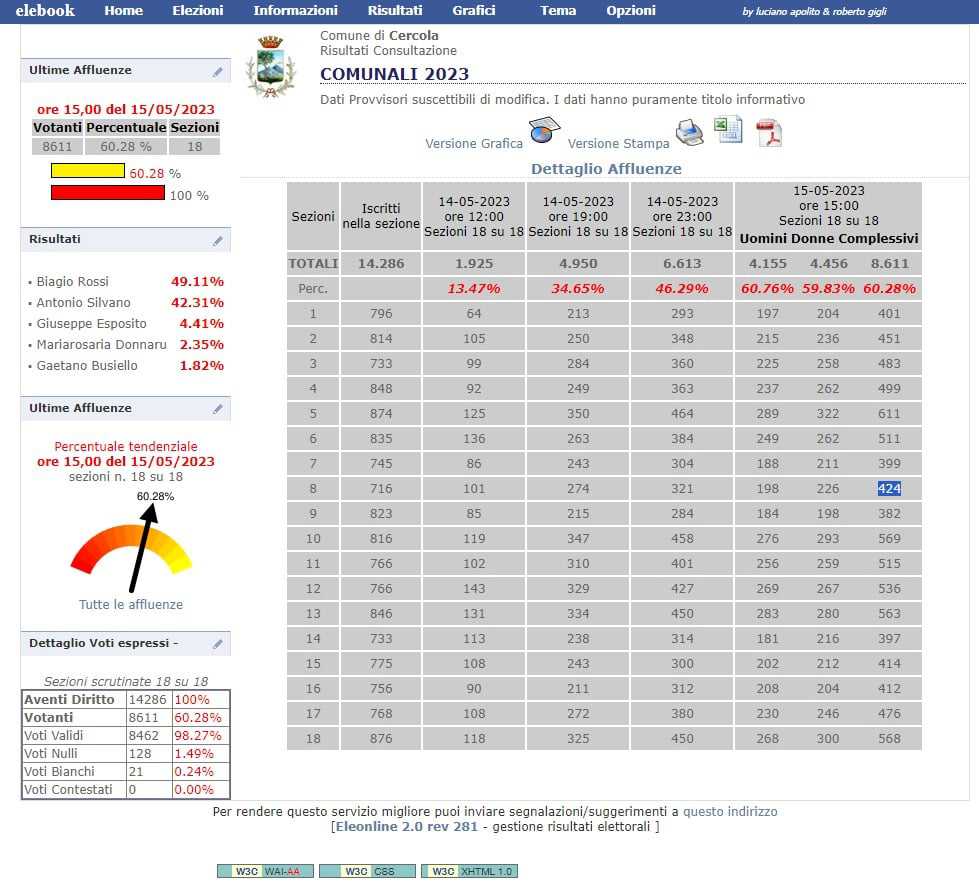Click the highlighted 424 cell in section 8

point(889,489)
